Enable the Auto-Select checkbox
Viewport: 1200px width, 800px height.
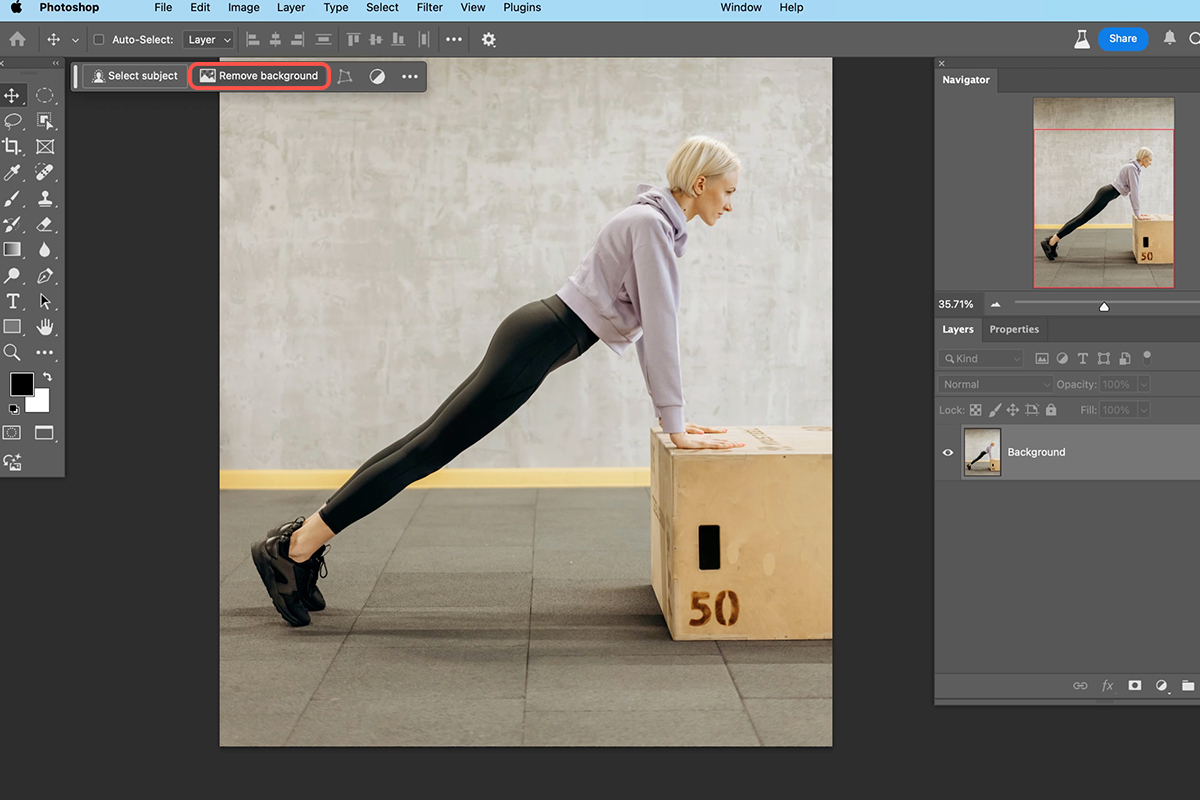98,39
